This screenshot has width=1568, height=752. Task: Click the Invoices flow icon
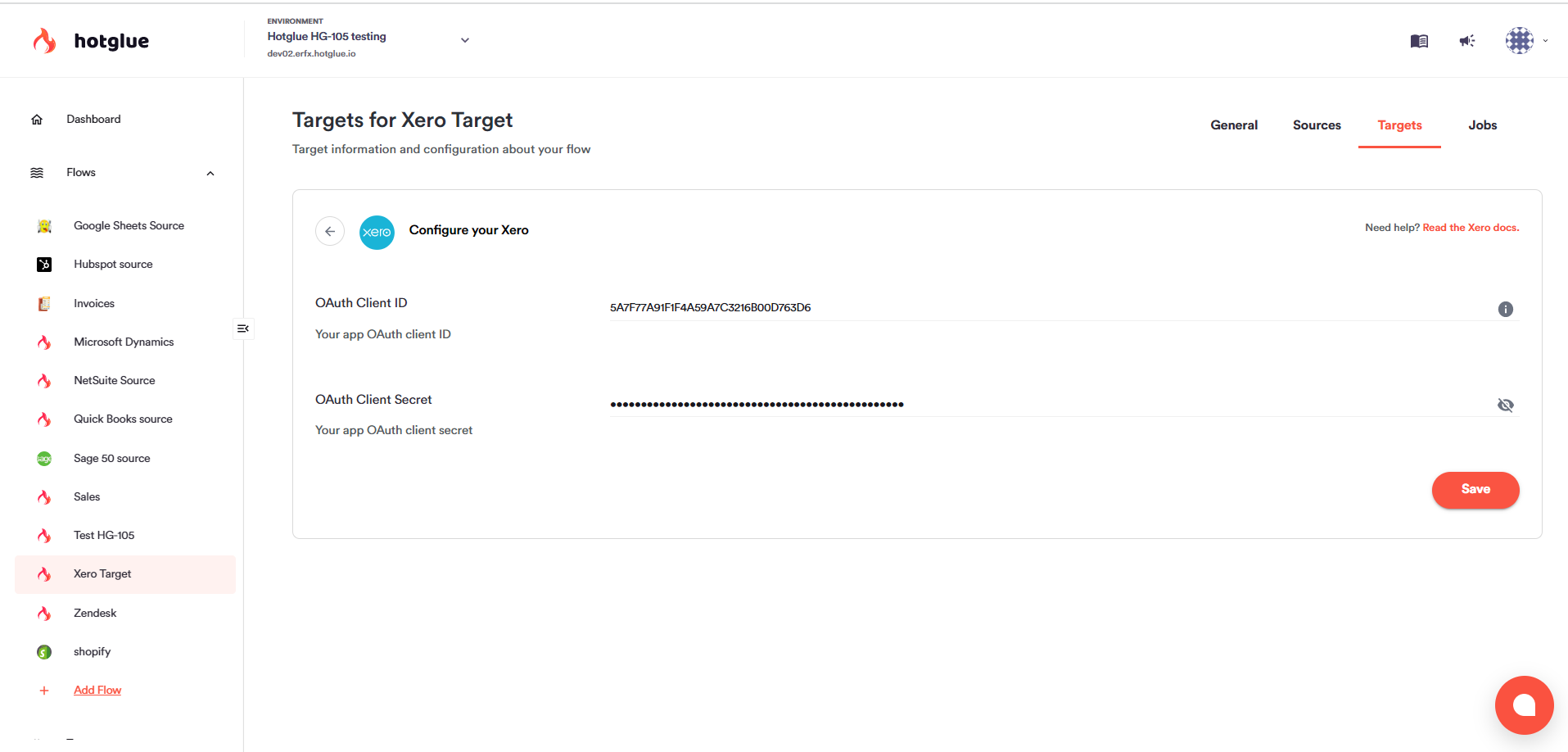point(44,304)
